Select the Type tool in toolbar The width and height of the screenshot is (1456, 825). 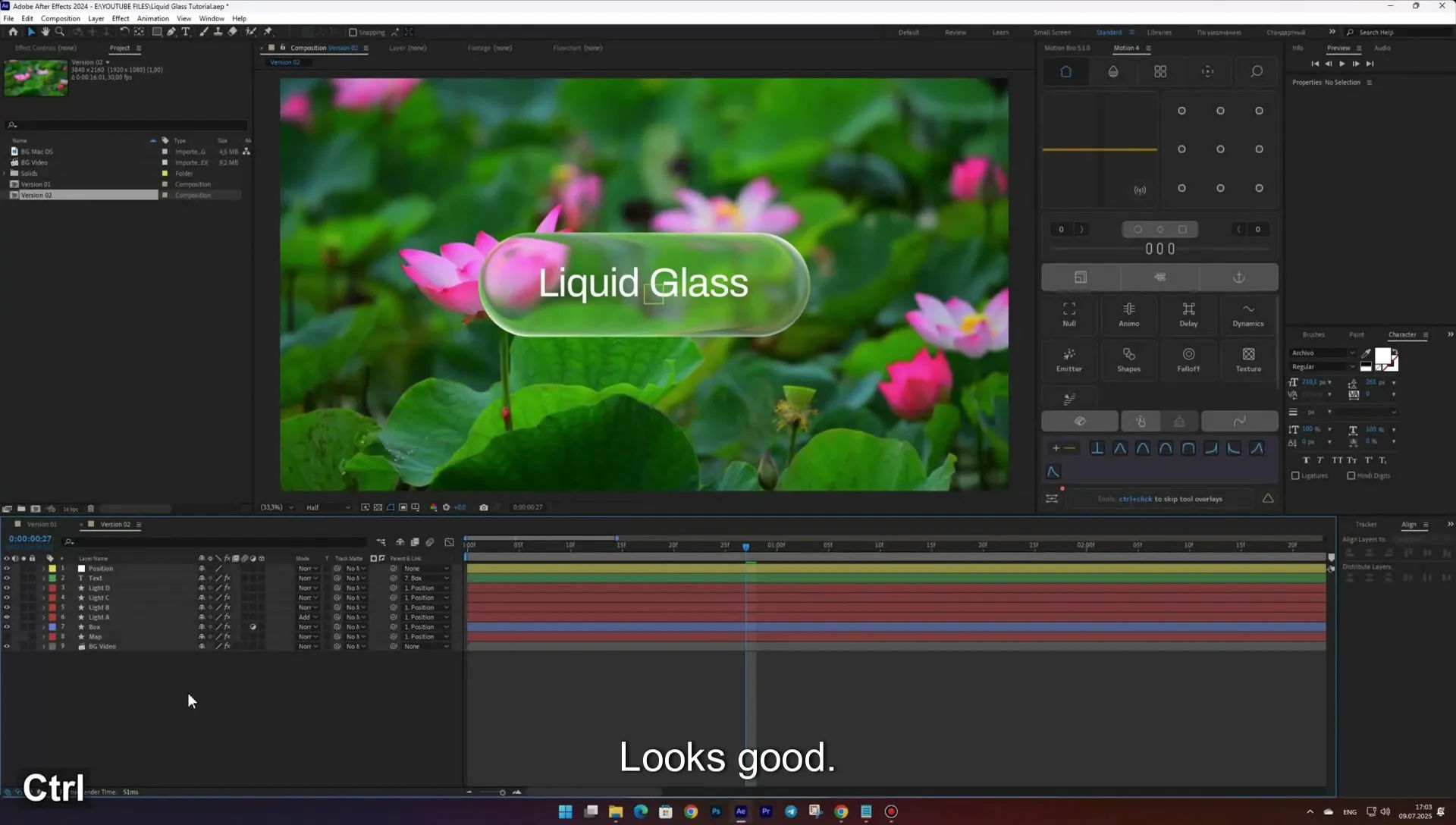point(186,32)
